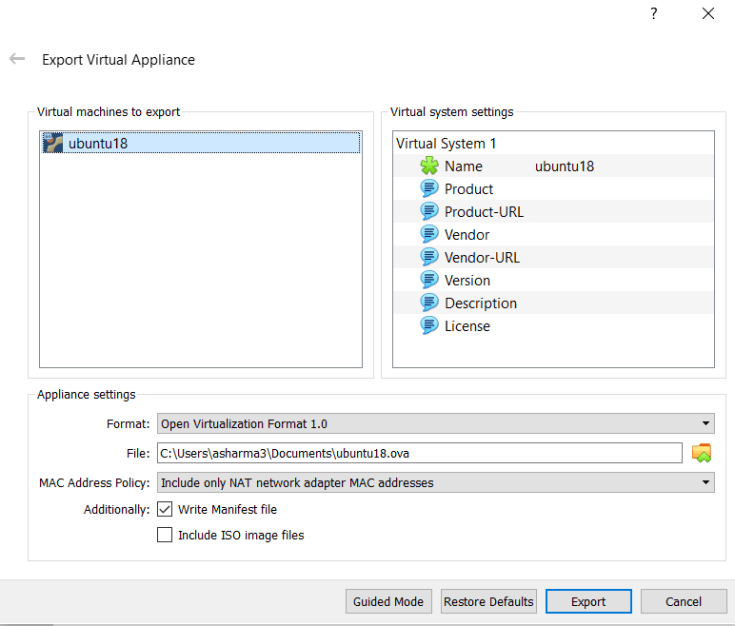The image size is (735, 626).
Task: Click Restore Defaults button
Action: 488,602
